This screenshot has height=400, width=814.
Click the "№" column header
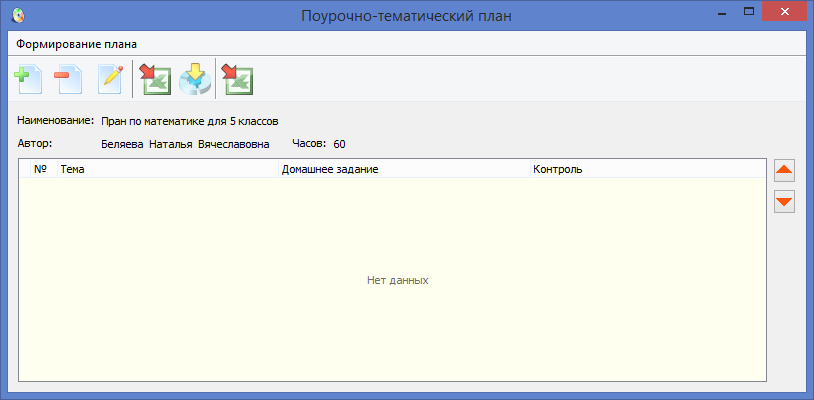tap(41, 169)
